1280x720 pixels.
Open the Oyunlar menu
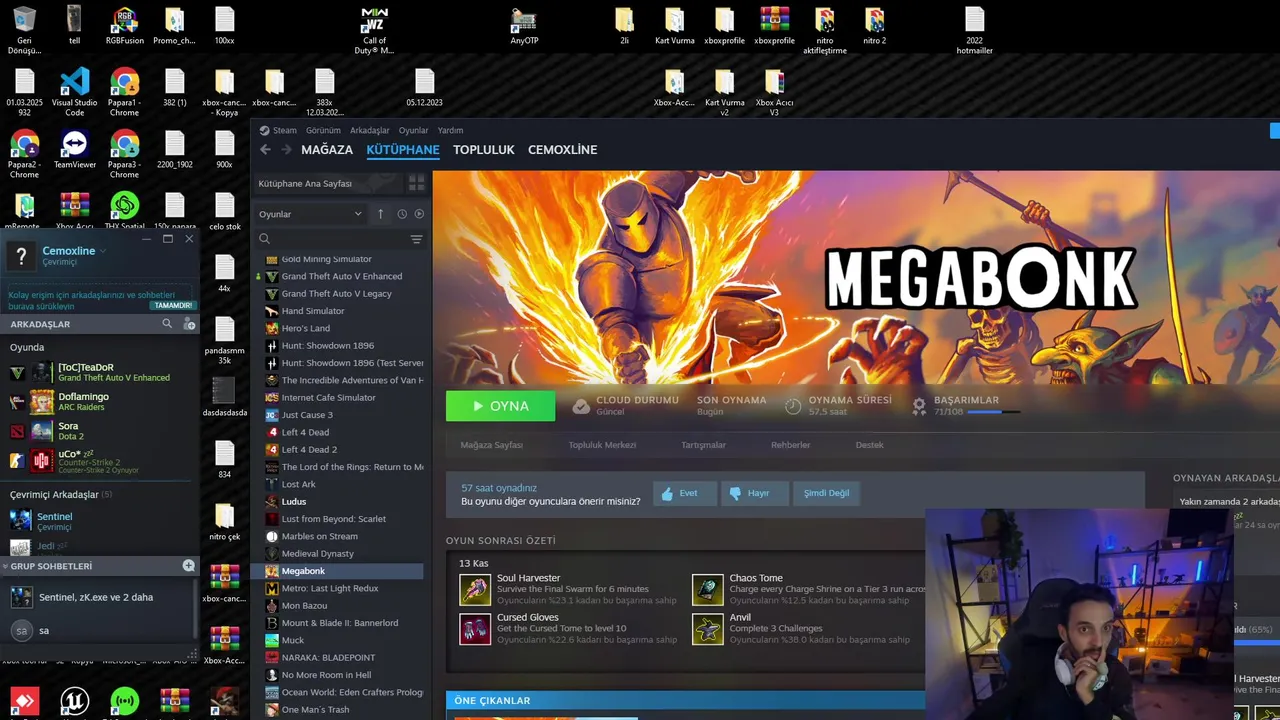pyautogui.click(x=413, y=130)
